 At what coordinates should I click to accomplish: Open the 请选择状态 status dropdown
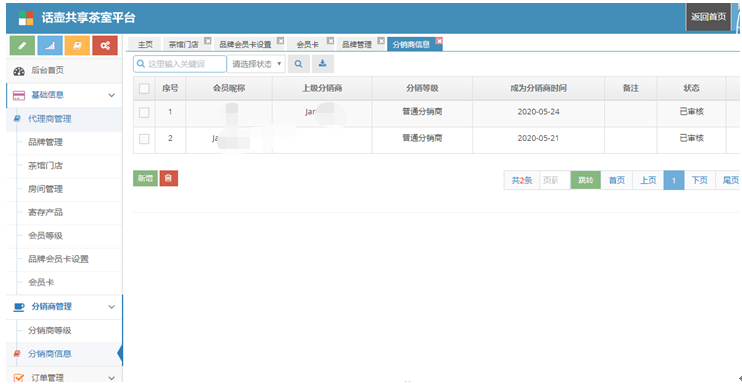(x=256, y=64)
